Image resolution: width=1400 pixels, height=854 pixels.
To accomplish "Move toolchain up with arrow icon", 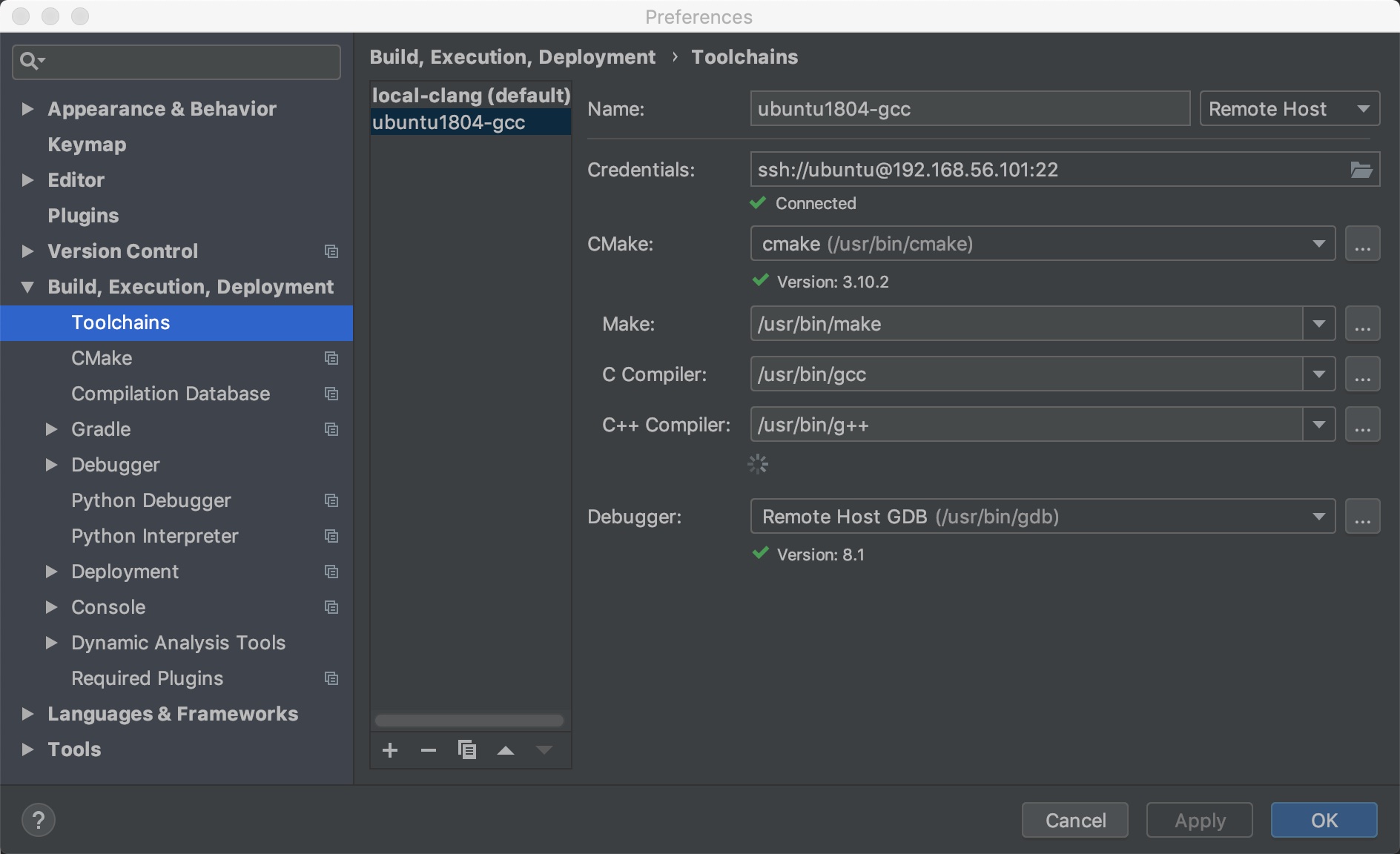I will click(506, 750).
